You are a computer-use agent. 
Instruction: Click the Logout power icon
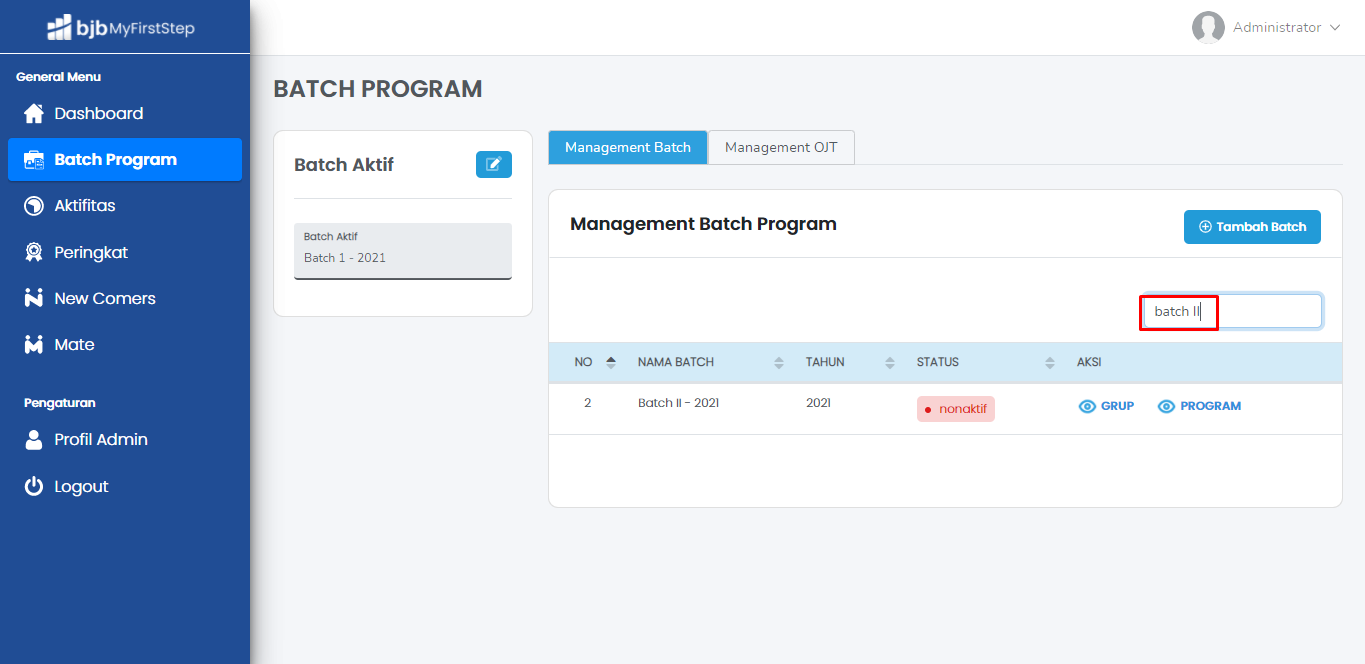coord(34,487)
